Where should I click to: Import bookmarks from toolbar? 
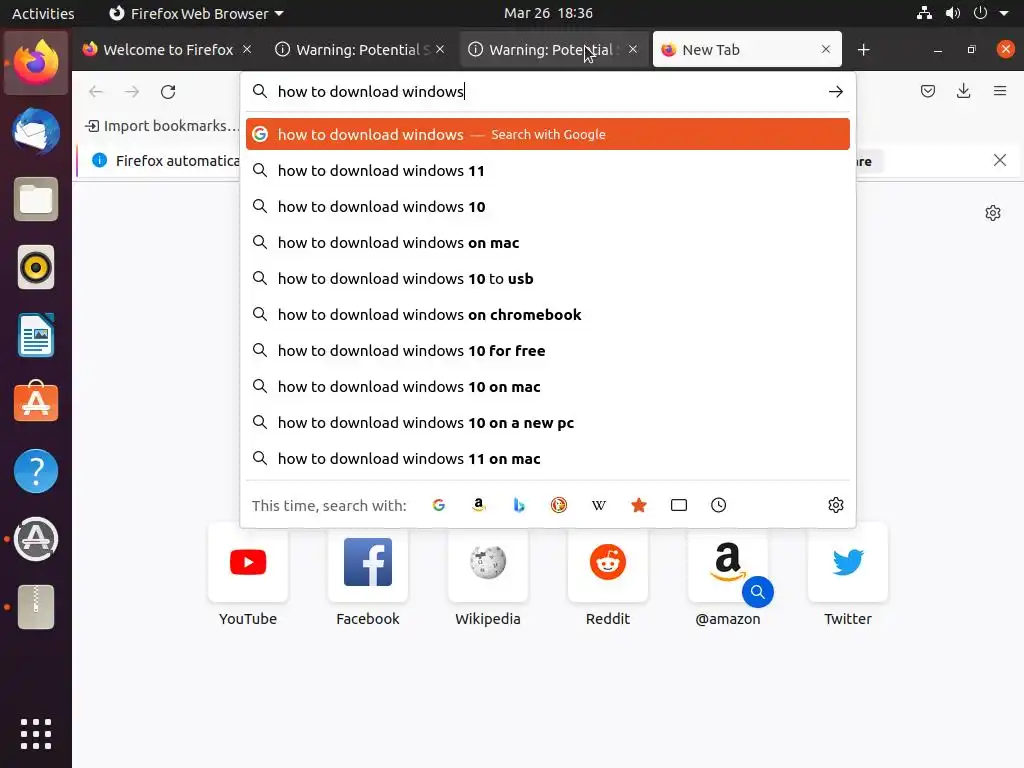(161, 125)
